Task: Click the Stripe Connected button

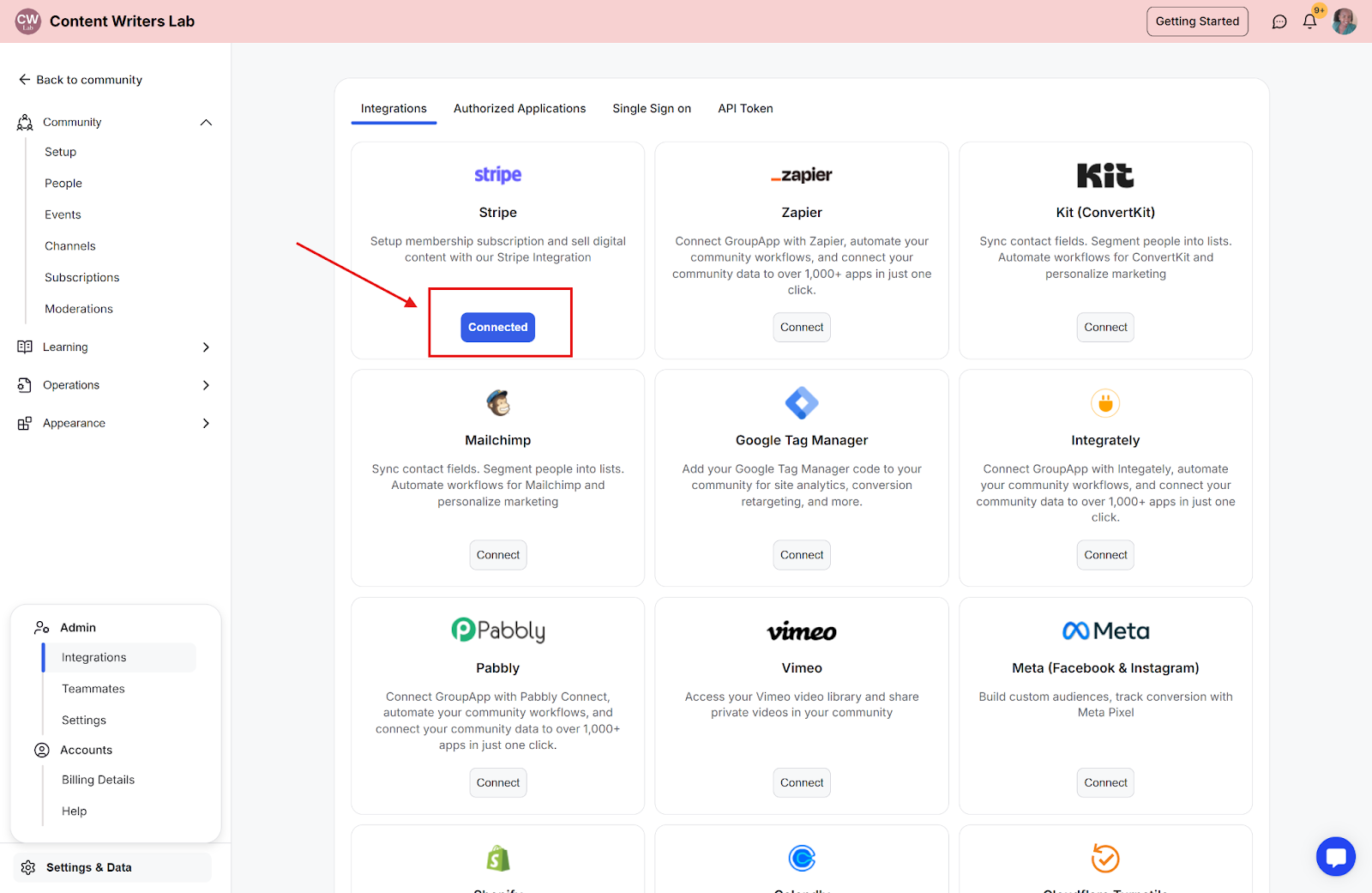Action: pos(498,328)
